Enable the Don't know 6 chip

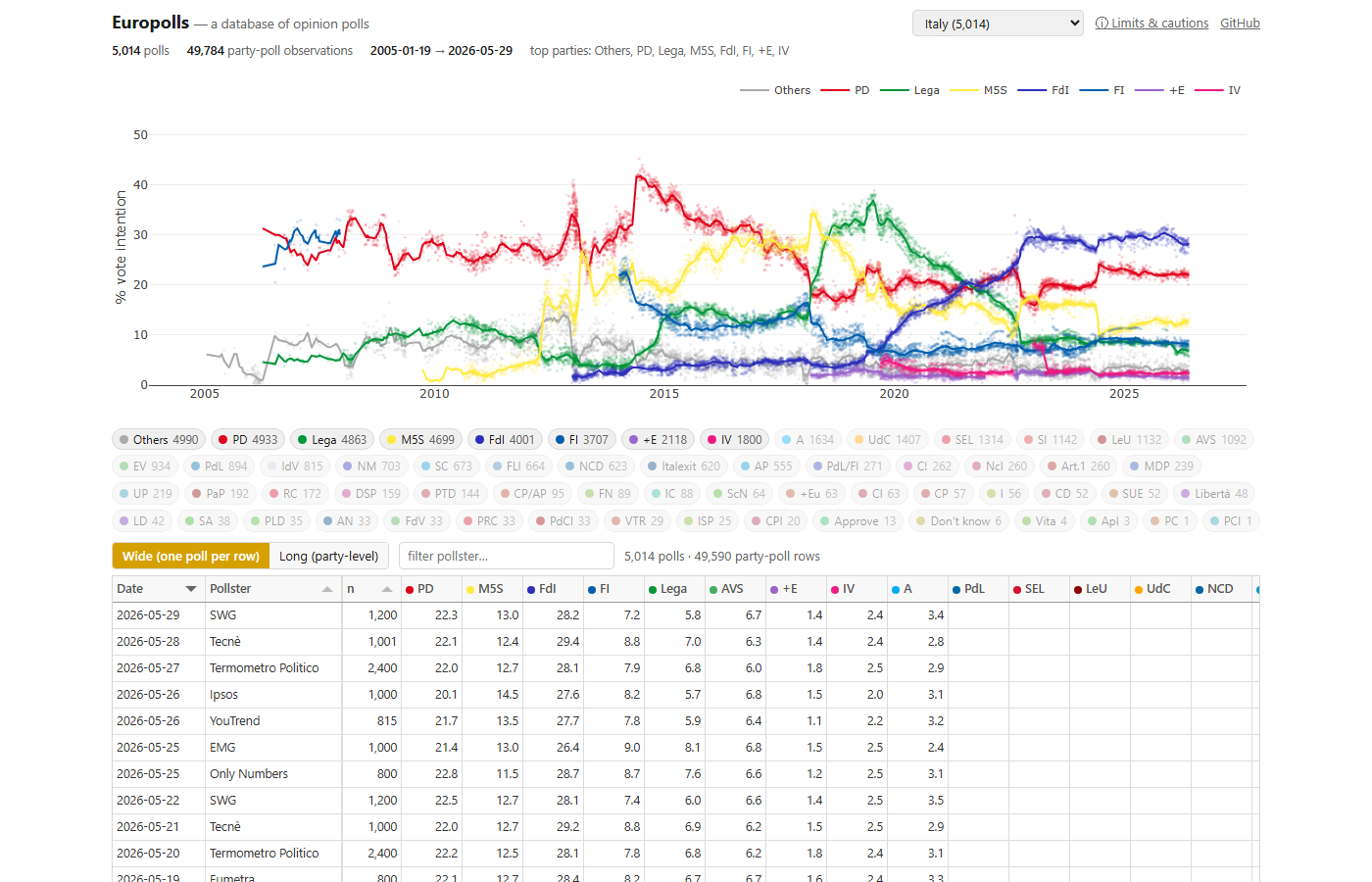[x=958, y=521]
